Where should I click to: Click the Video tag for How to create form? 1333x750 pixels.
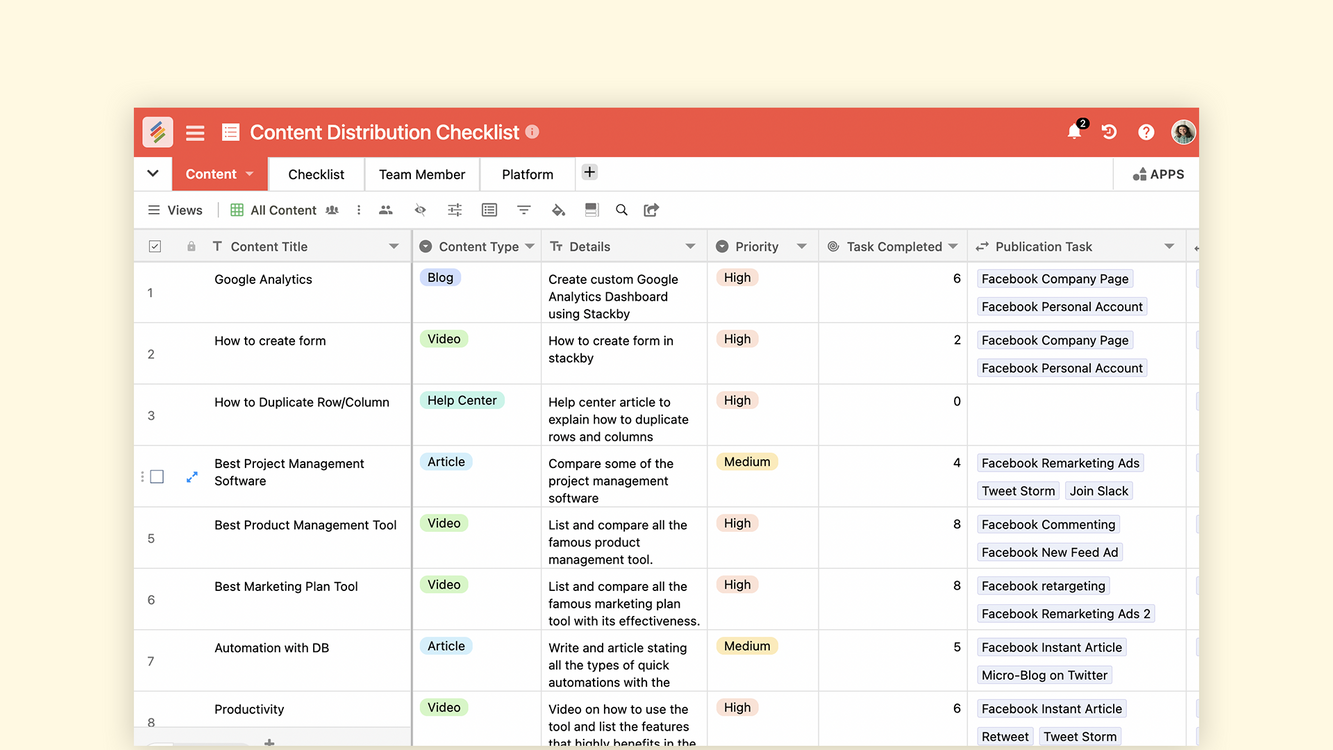[x=444, y=339]
